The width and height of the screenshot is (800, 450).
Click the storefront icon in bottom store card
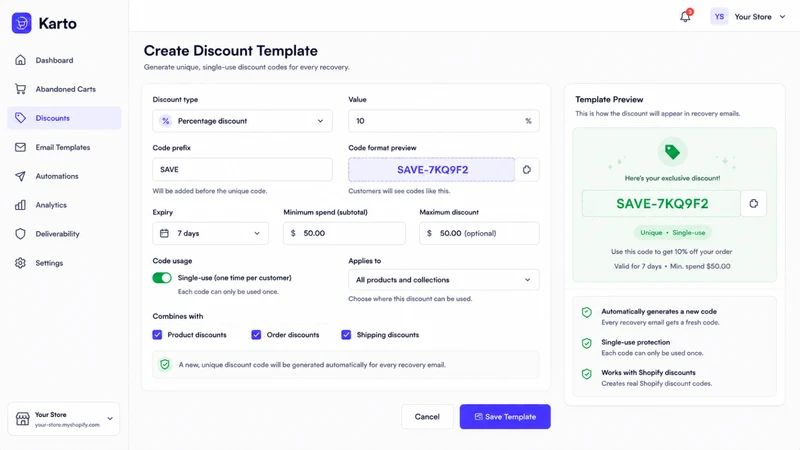click(22, 419)
